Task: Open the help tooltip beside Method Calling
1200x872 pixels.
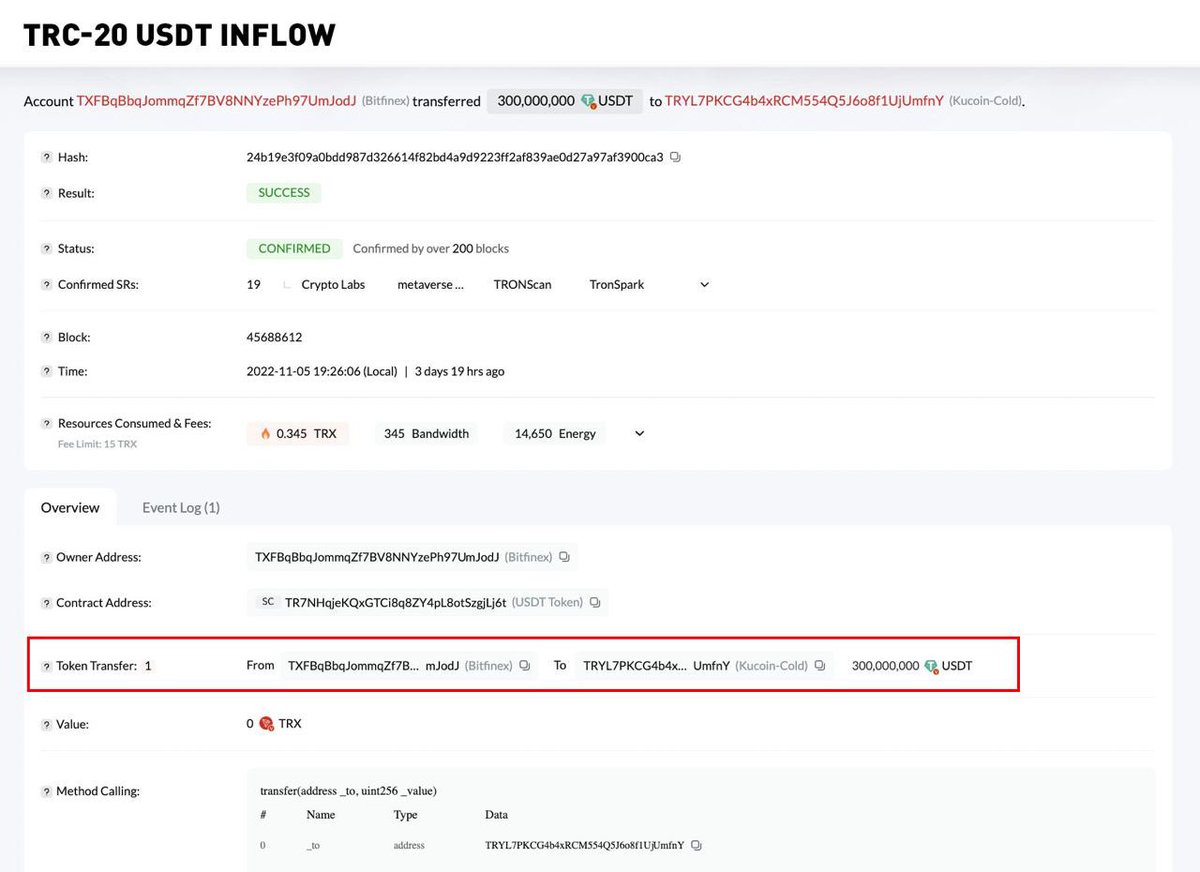Action: click(46, 790)
